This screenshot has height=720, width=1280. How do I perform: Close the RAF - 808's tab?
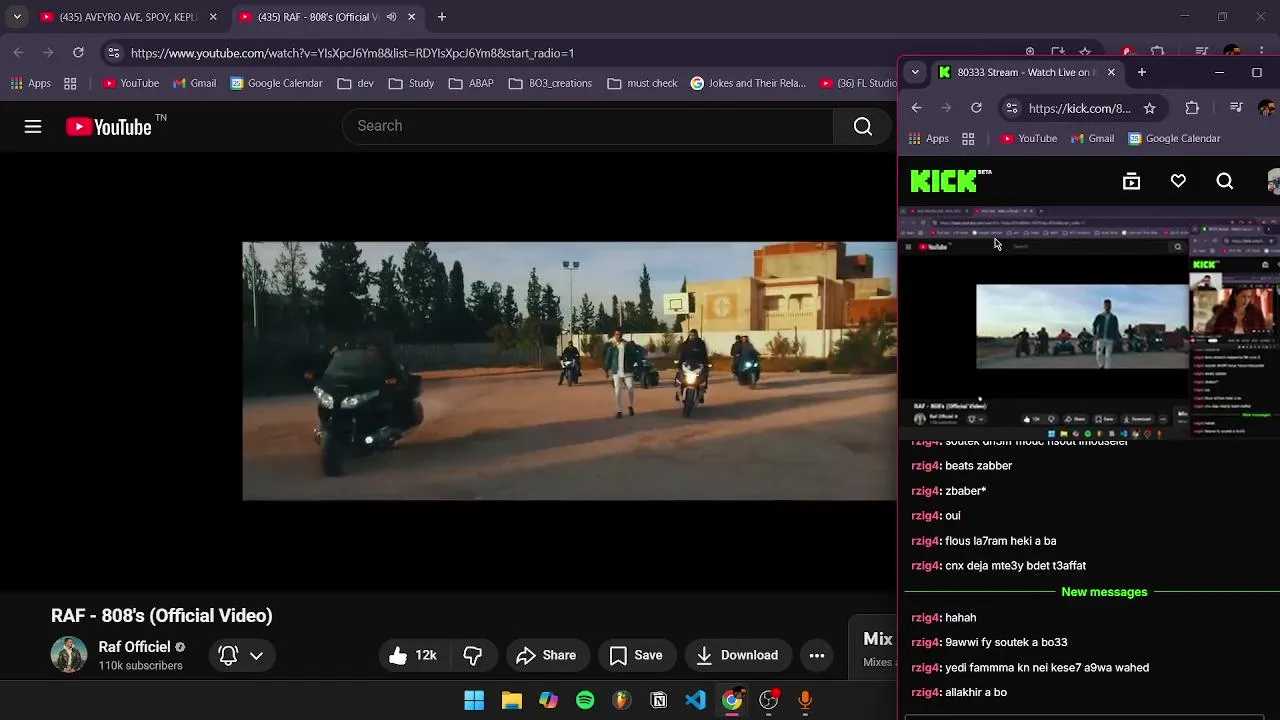(x=411, y=17)
